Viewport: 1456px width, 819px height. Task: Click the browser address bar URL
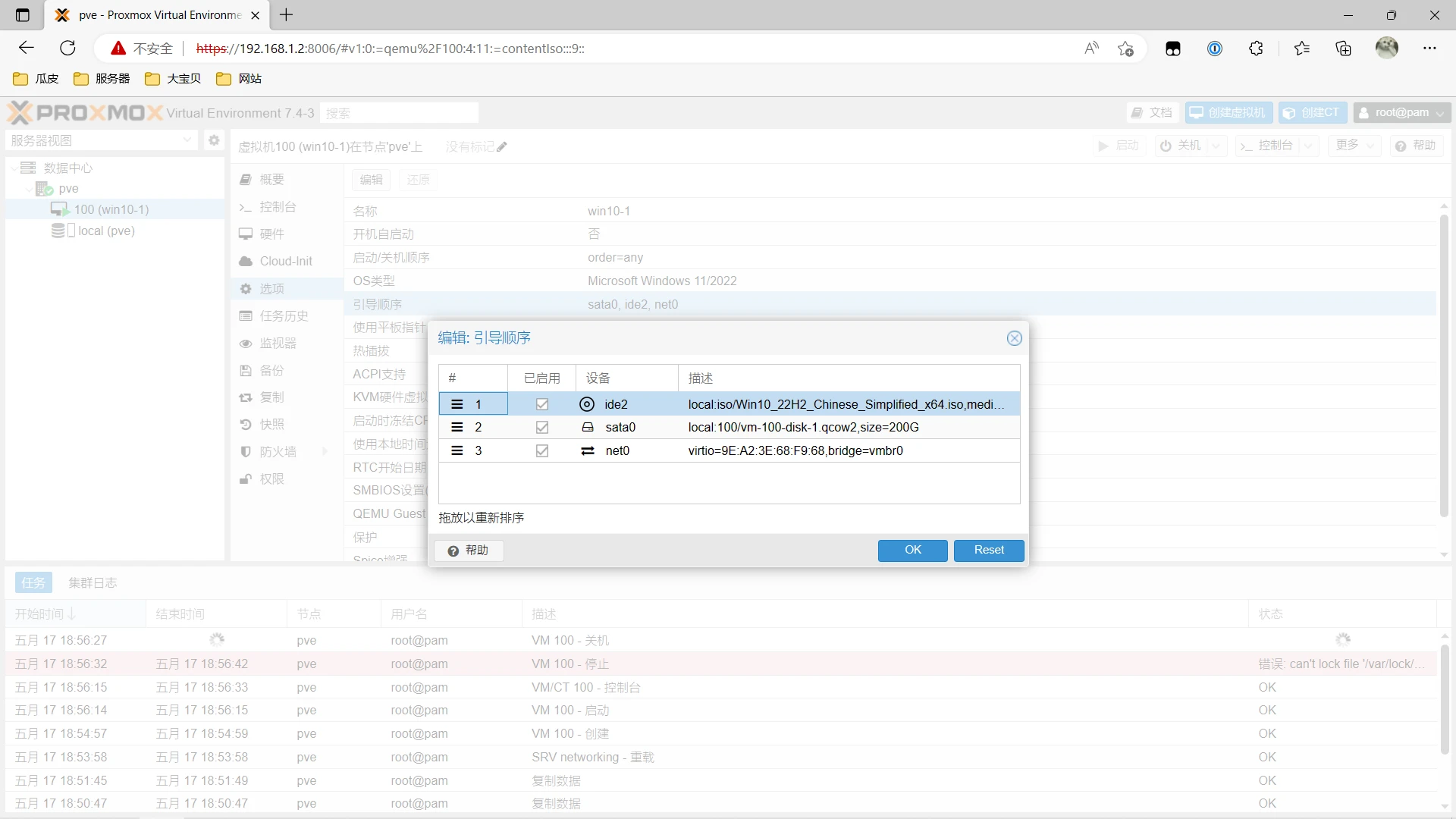[x=390, y=49]
